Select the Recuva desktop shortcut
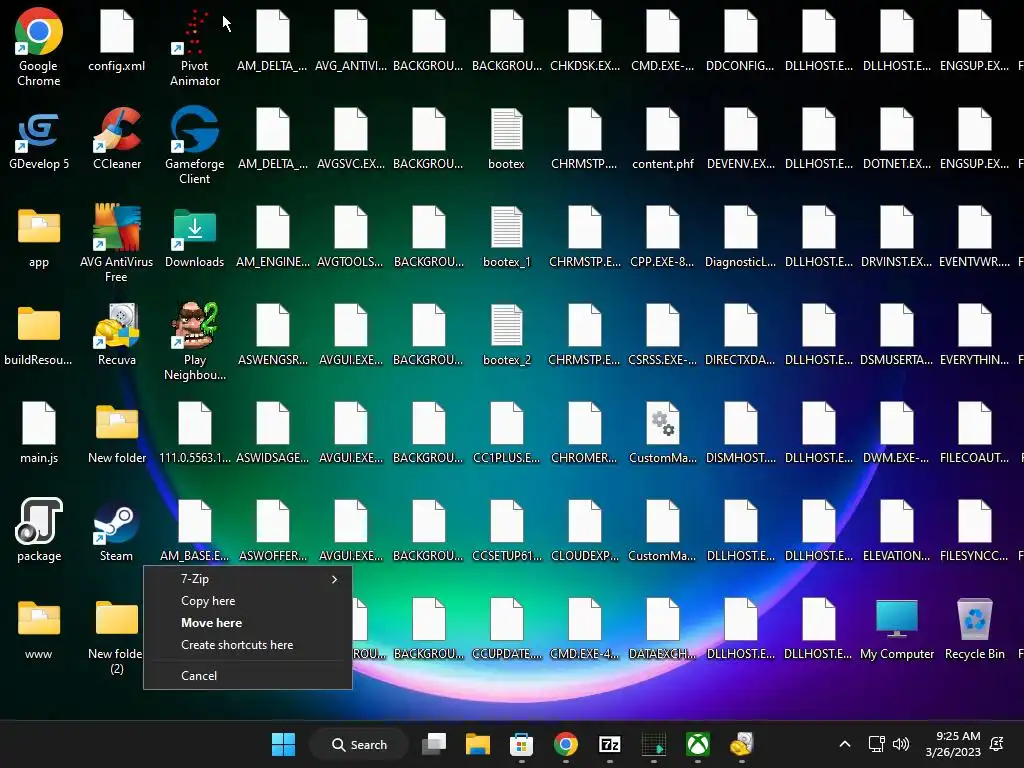Image resolution: width=1024 pixels, height=768 pixels. pos(116,334)
